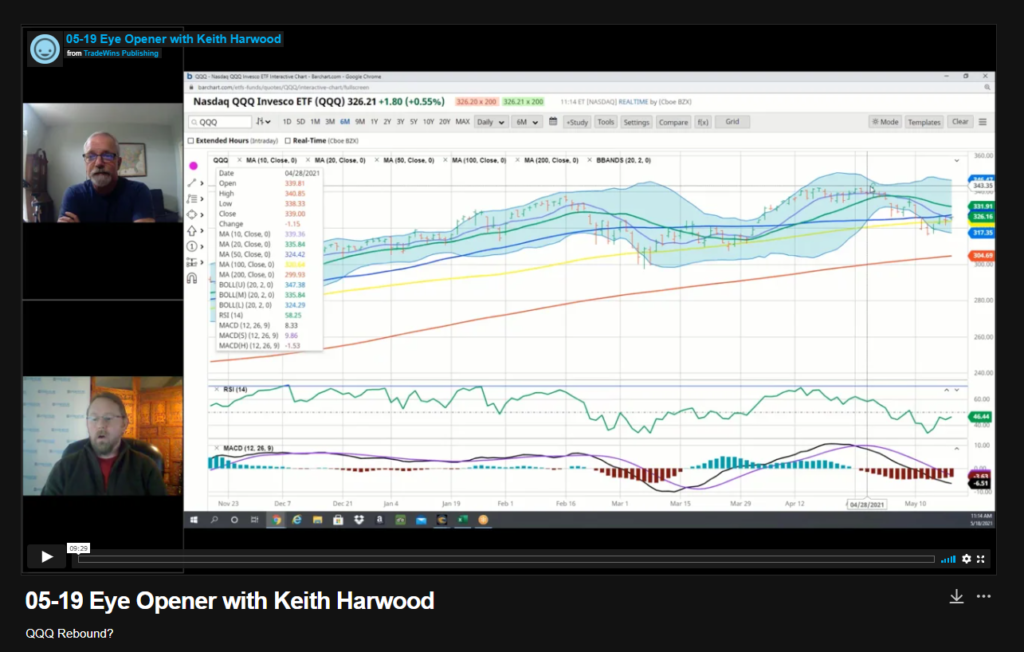Open Dropbox from the taskbar
1024x652 pixels.
[x=359, y=520]
